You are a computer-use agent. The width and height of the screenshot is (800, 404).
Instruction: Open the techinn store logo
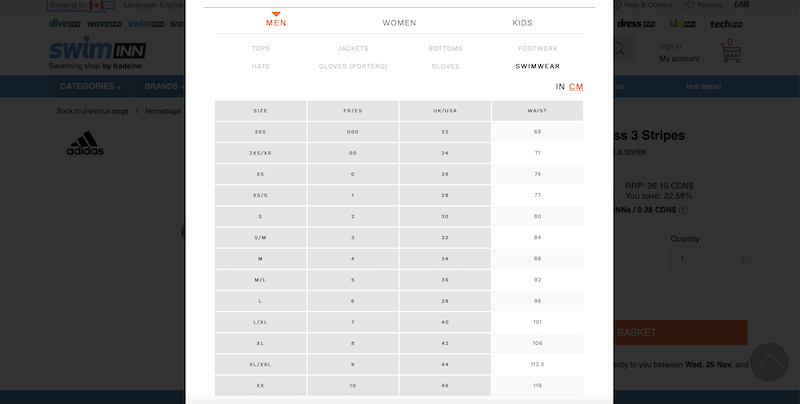[729, 23]
